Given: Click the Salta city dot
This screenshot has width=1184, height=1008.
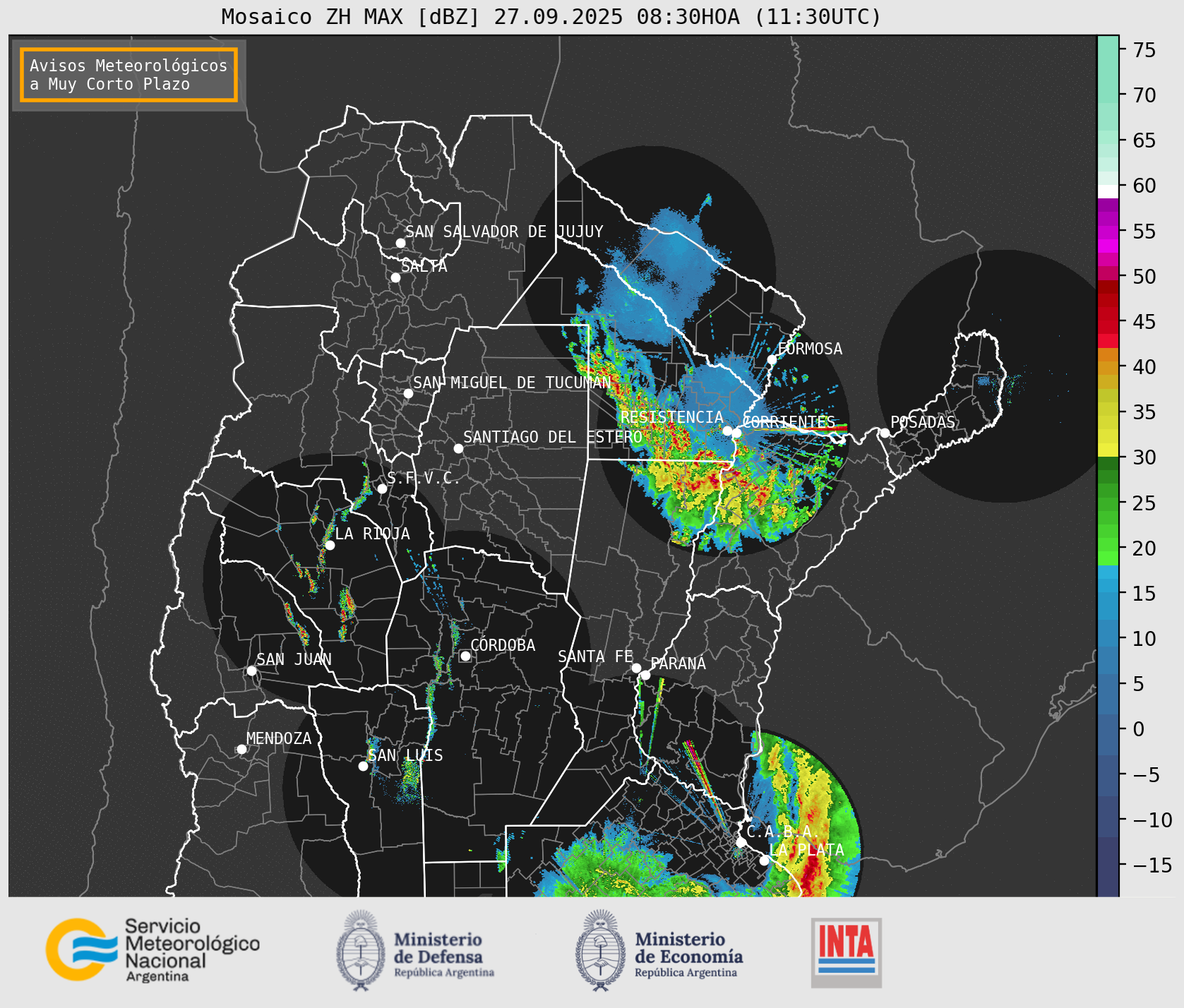Looking at the screenshot, I should click(395, 277).
